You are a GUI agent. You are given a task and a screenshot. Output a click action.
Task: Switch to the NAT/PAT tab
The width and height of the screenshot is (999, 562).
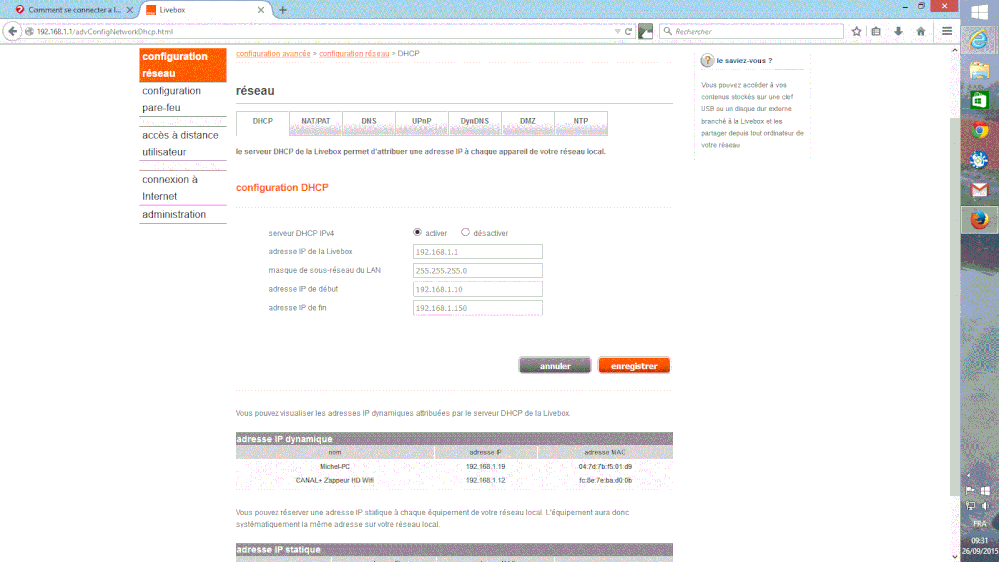pos(315,122)
